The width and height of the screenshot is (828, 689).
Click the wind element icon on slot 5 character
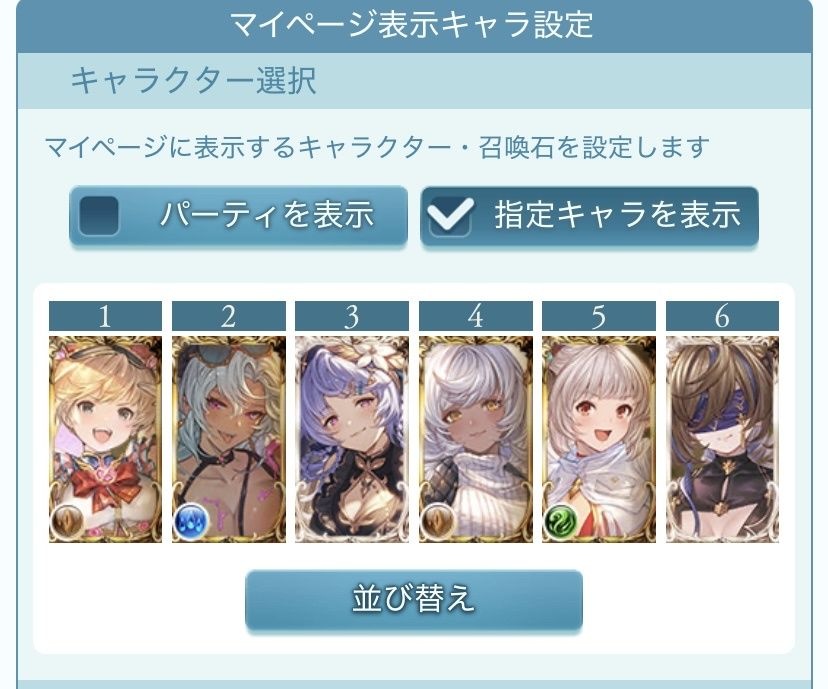click(x=561, y=521)
